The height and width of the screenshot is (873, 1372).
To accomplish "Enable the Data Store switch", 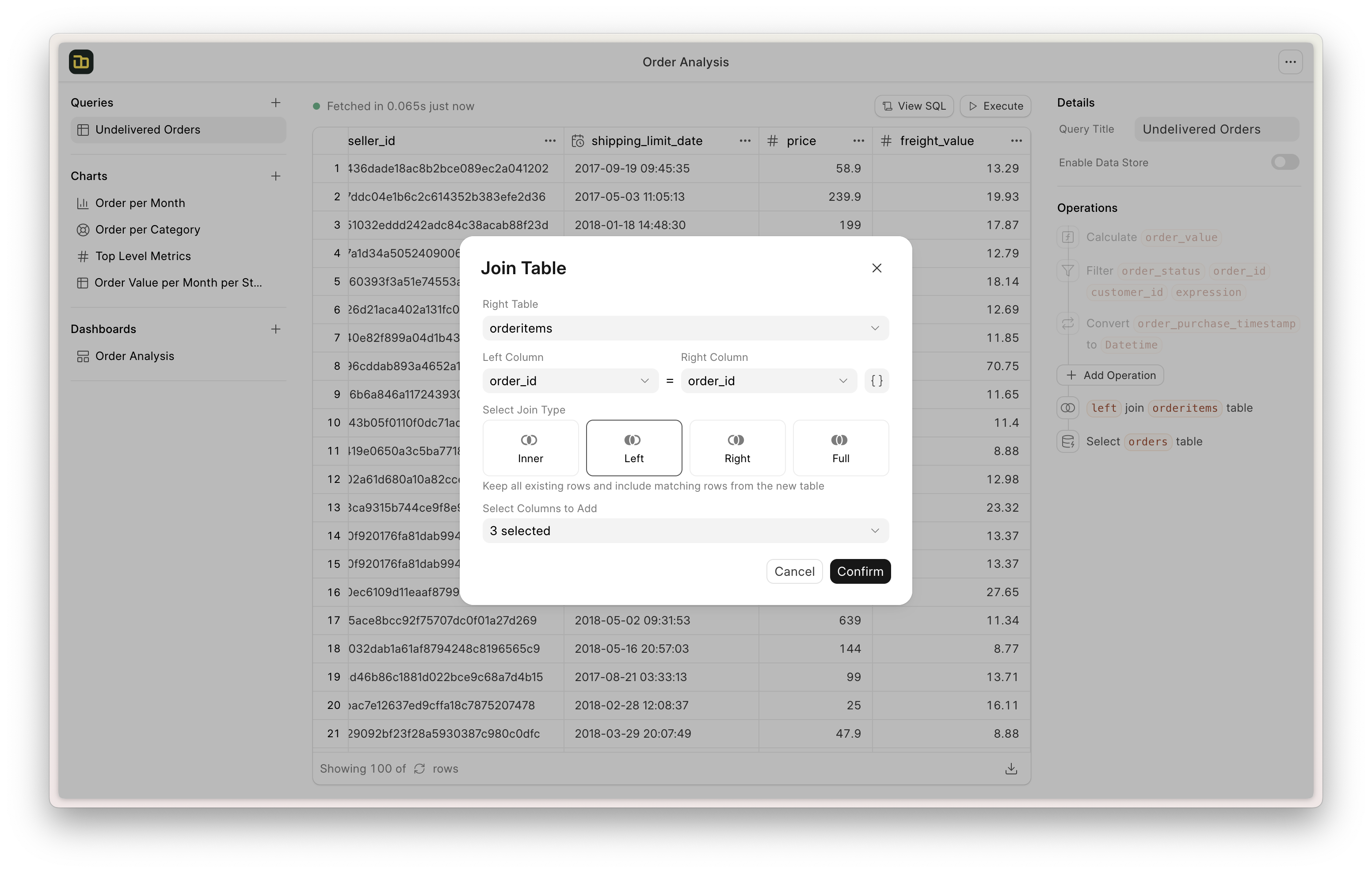I will (1284, 162).
